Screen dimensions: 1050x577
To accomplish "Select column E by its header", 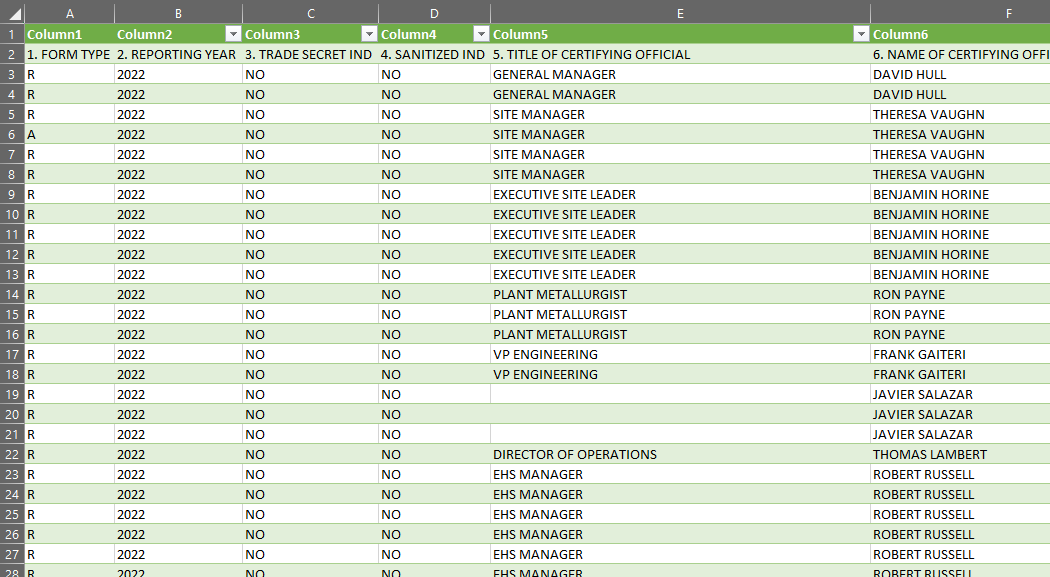I will 680,12.
